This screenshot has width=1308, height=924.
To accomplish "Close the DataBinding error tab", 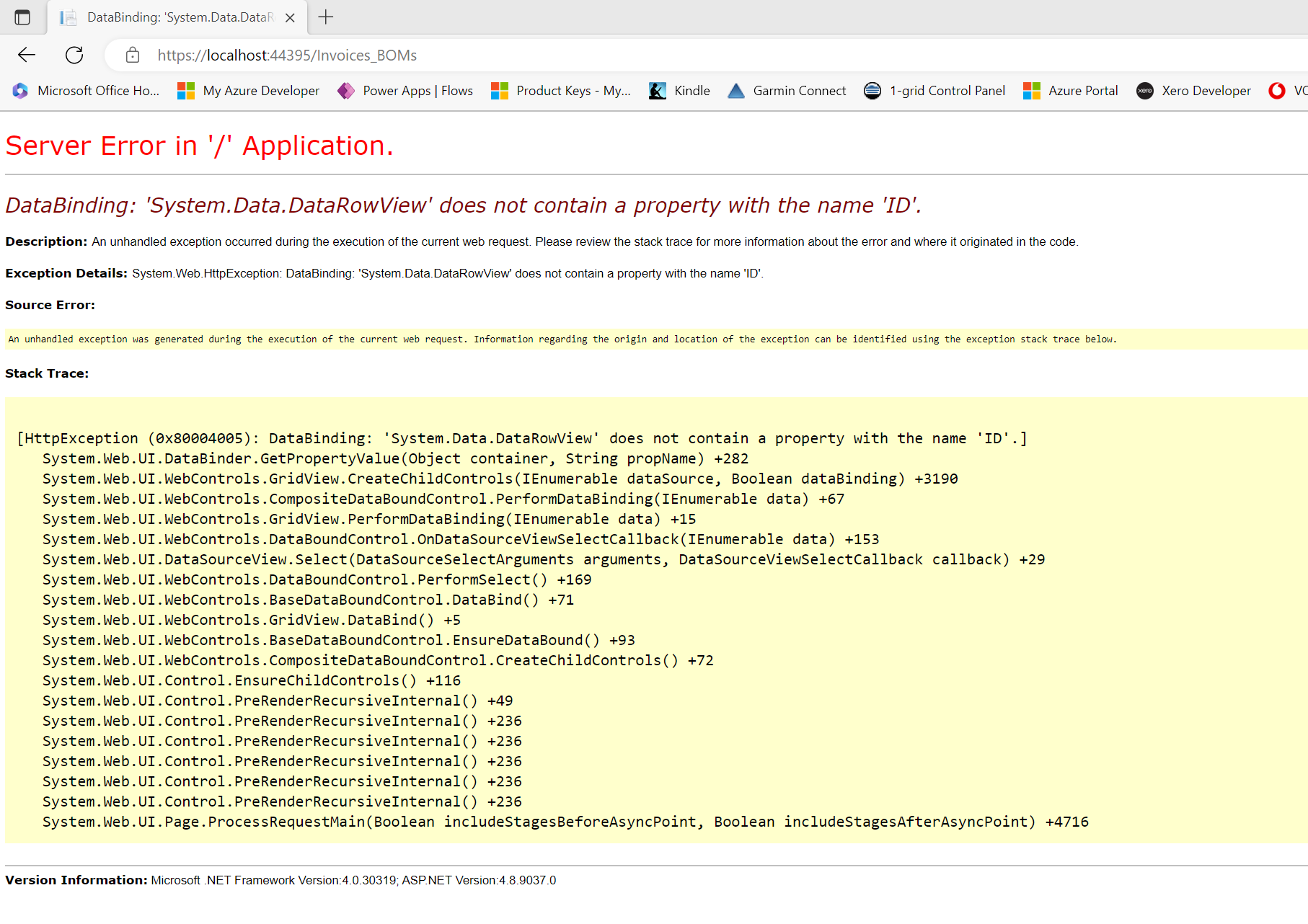I will click(290, 18).
